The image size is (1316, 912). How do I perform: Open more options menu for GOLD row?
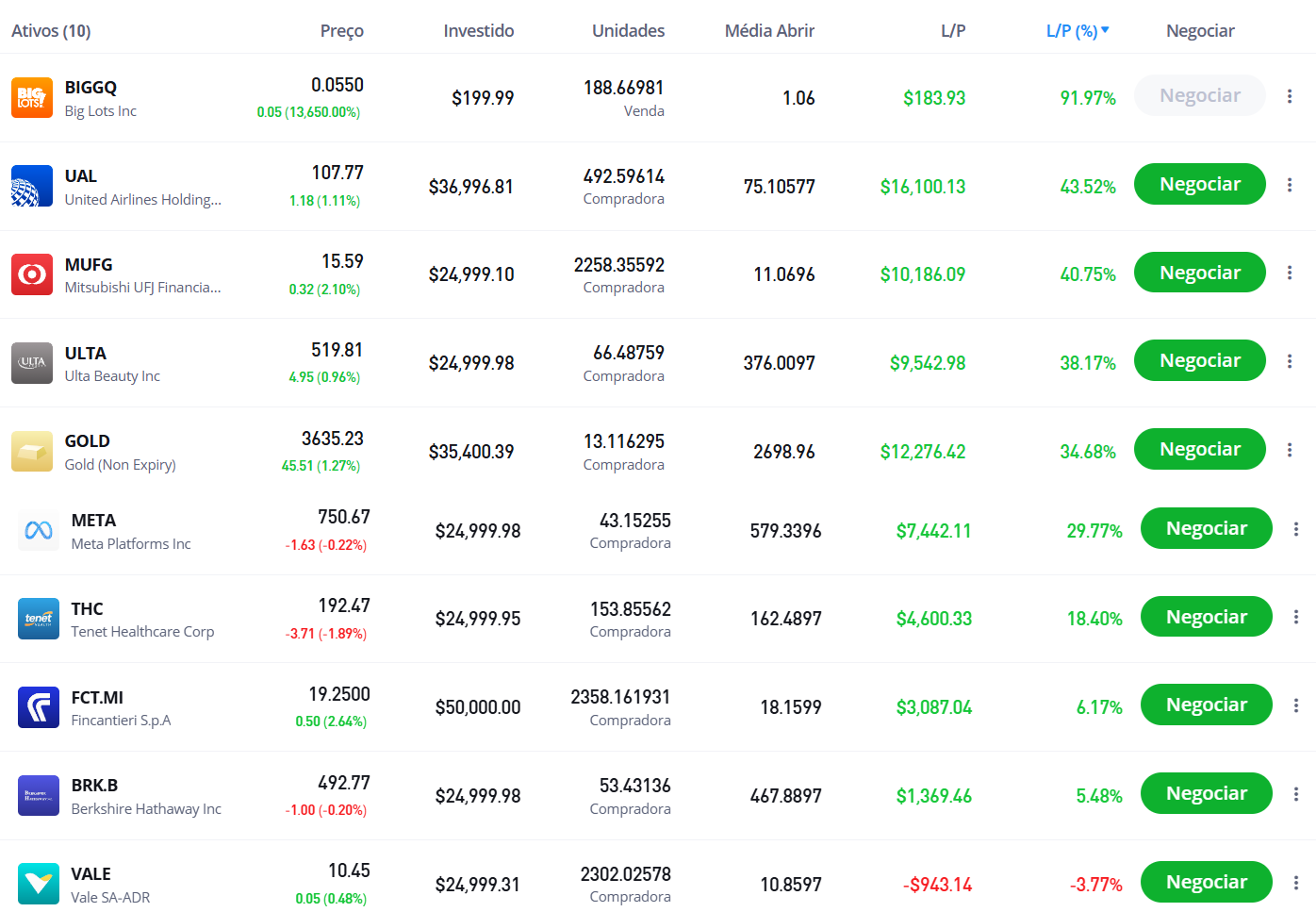[x=1290, y=450]
